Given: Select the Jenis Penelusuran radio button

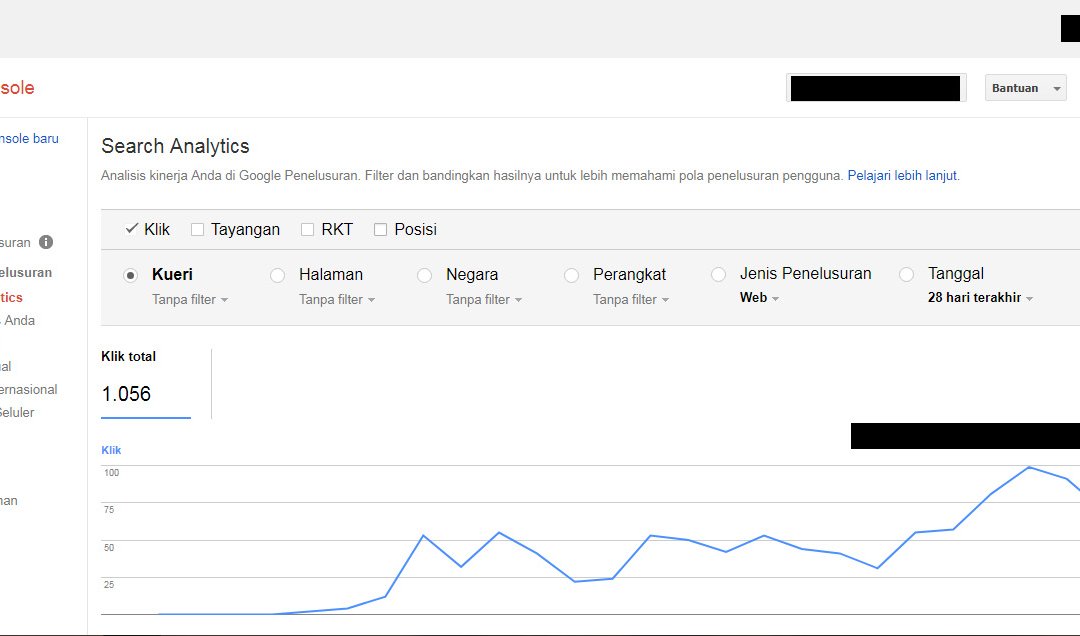Looking at the screenshot, I should click(718, 275).
